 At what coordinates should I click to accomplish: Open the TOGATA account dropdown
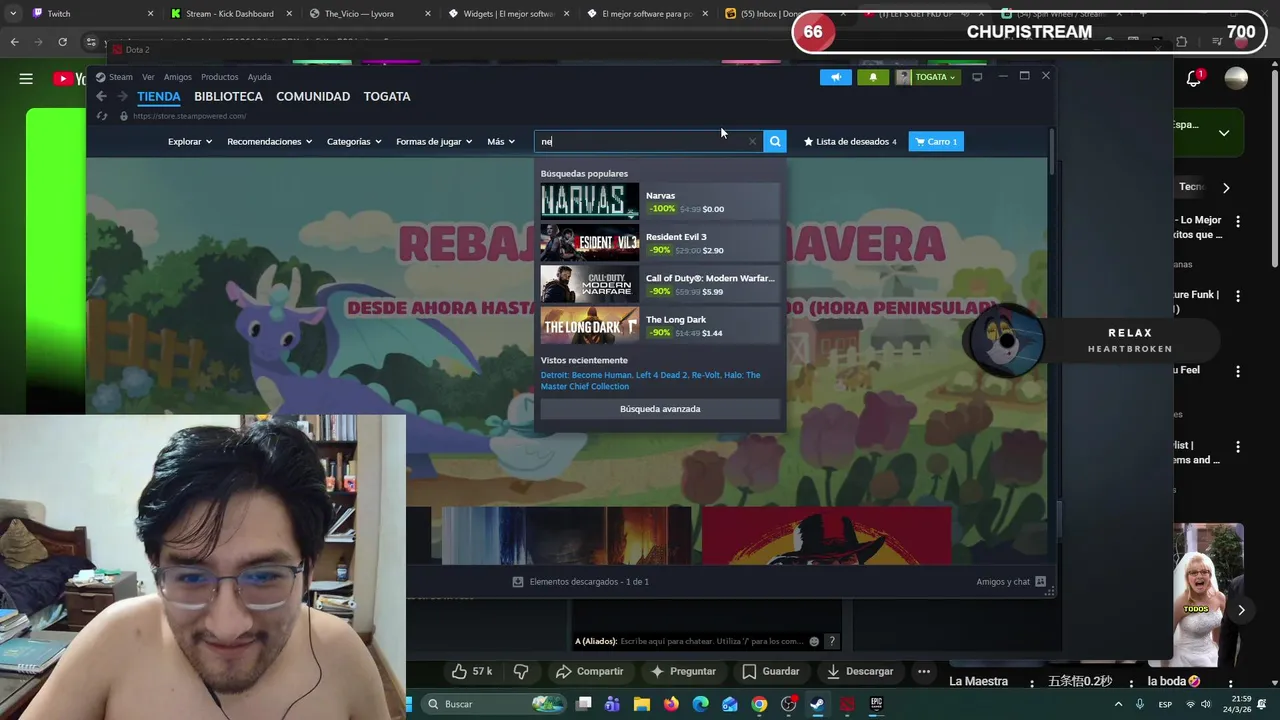coord(927,77)
